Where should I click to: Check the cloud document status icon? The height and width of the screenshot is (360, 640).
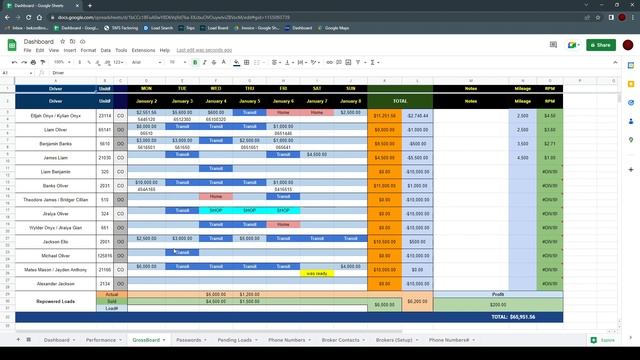[x=82, y=42]
